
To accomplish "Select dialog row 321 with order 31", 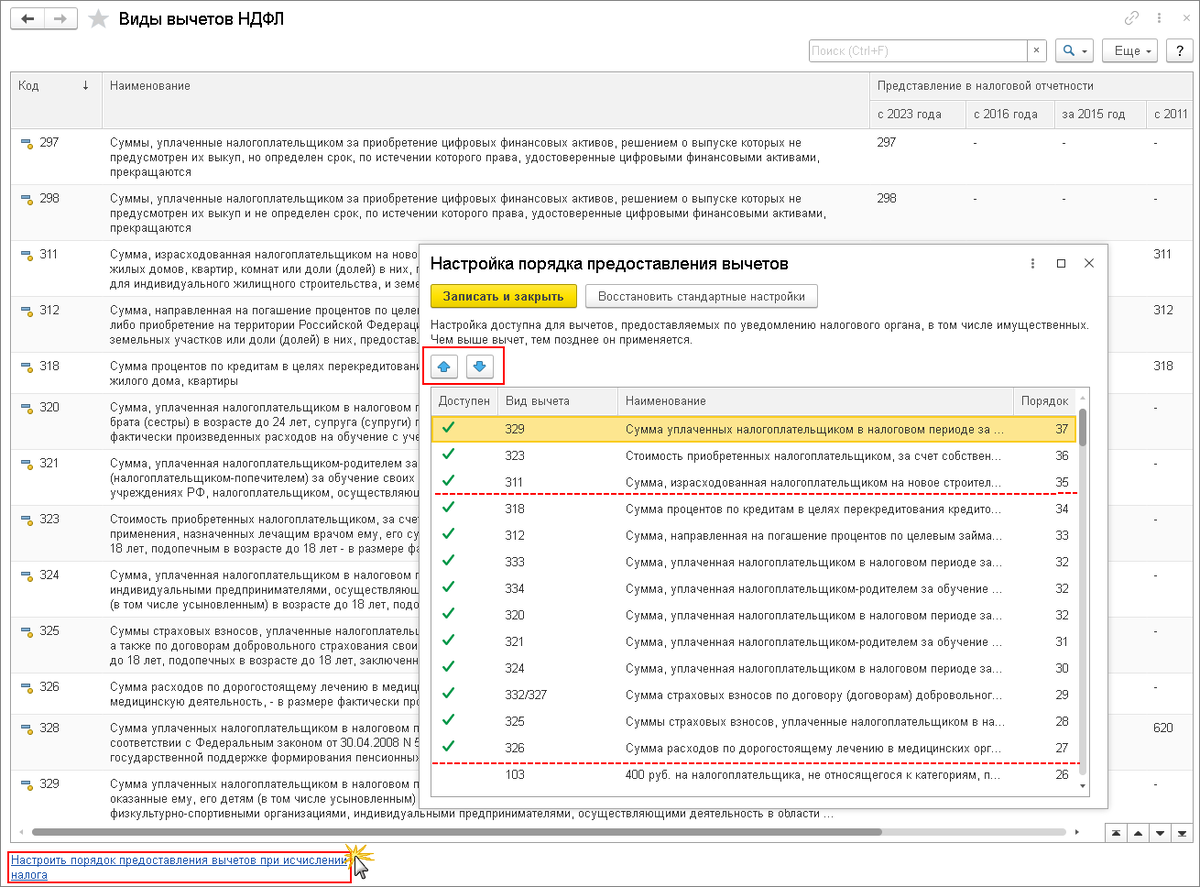I will (754, 641).
